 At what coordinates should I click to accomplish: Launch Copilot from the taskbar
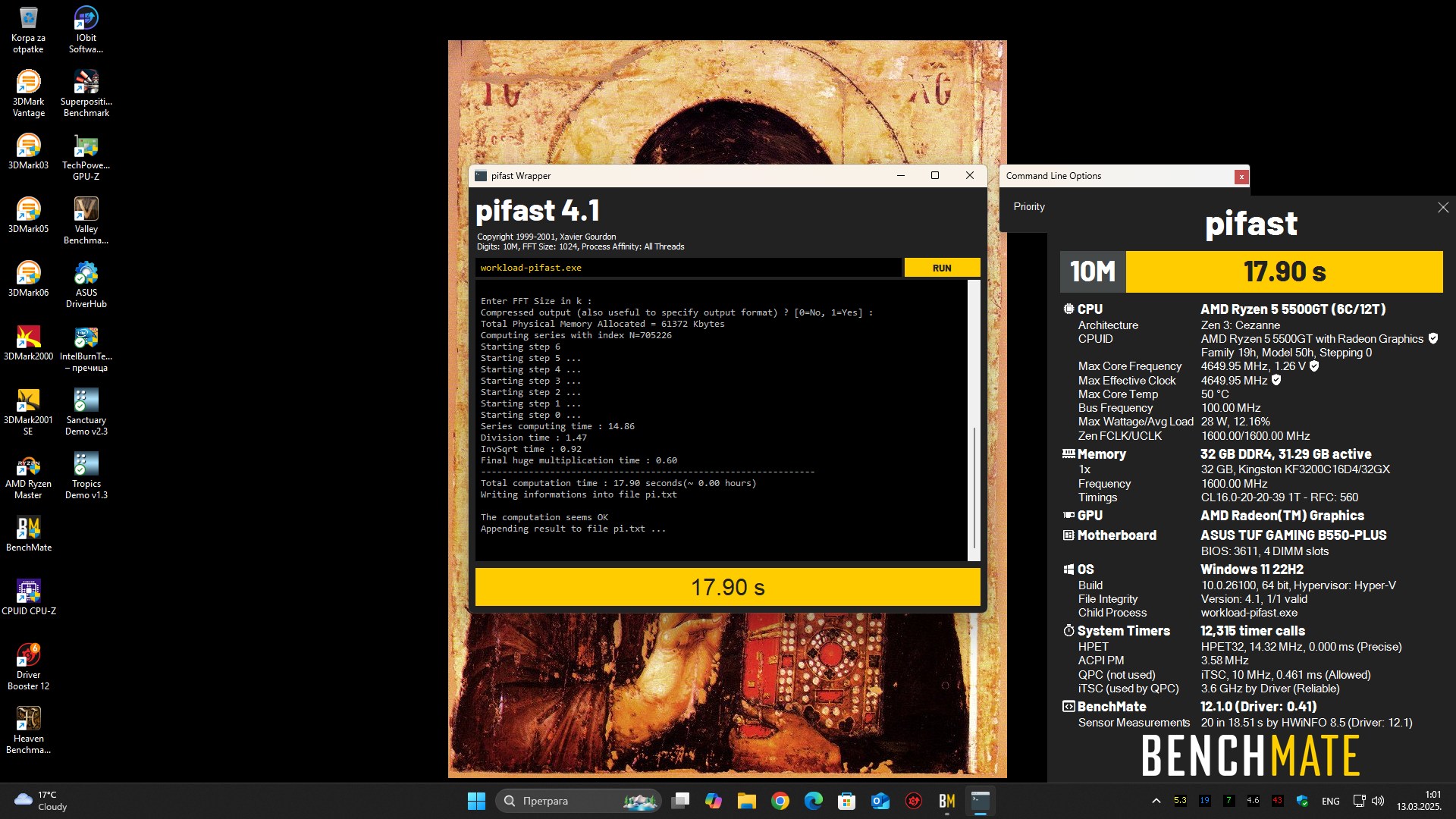[714, 801]
